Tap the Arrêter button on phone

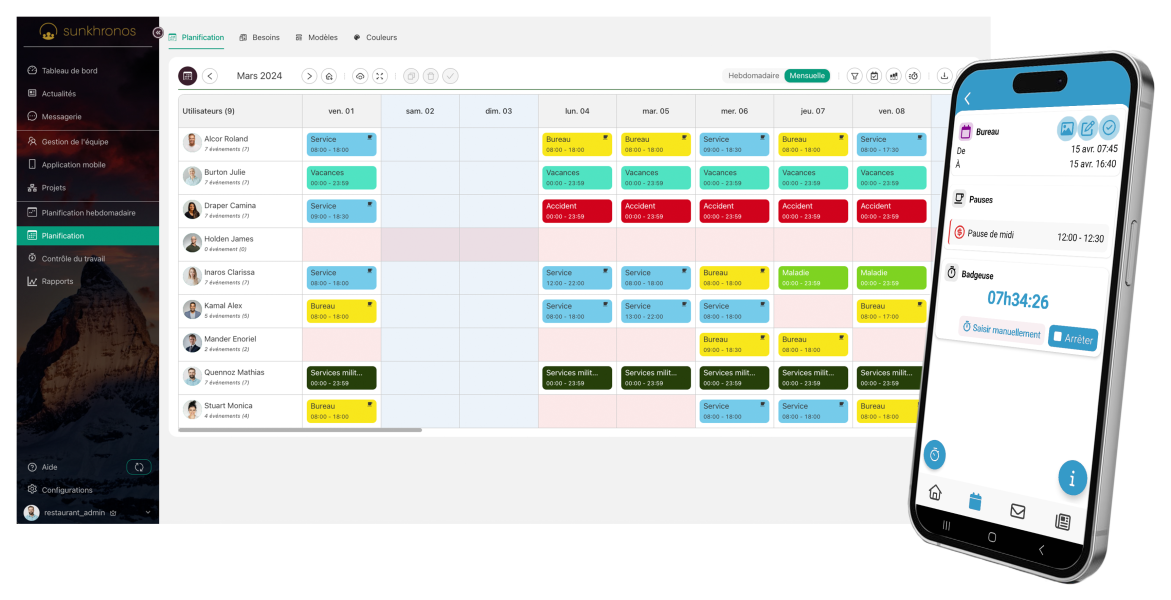1073,339
